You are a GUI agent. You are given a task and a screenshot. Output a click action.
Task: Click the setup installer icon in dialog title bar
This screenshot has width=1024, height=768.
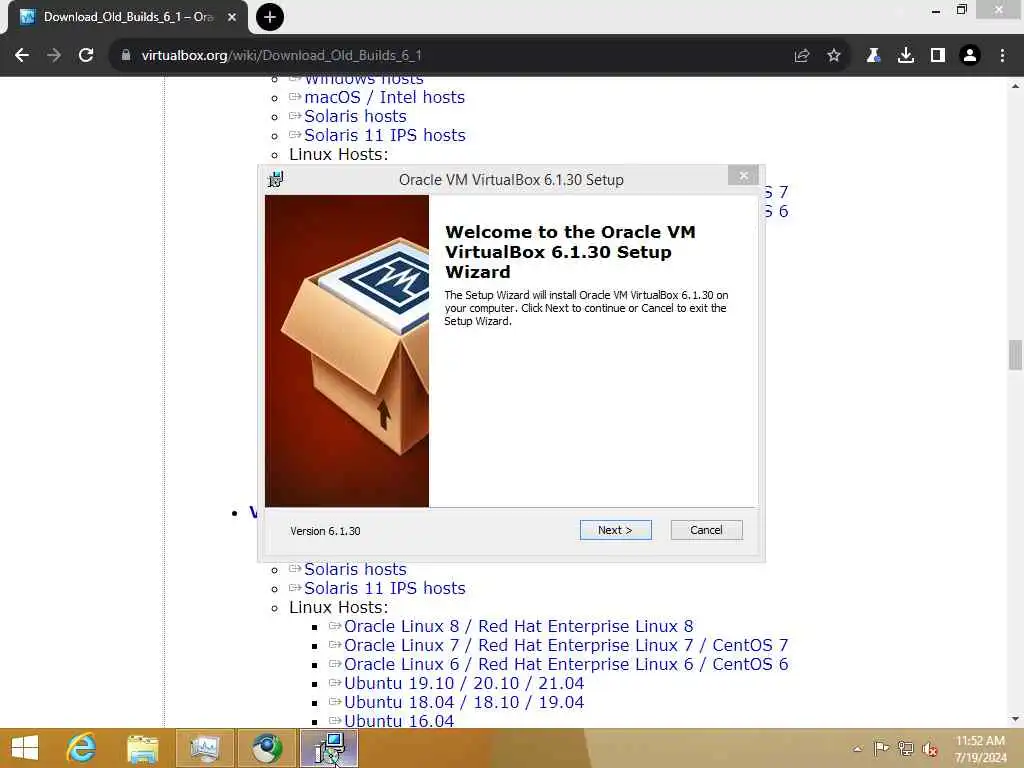tap(276, 179)
